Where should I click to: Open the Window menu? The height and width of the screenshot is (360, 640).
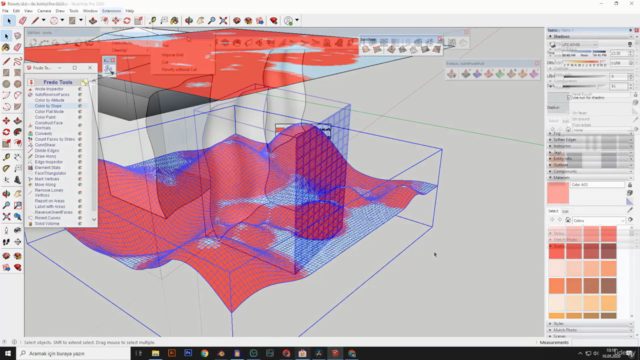(90, 11)
